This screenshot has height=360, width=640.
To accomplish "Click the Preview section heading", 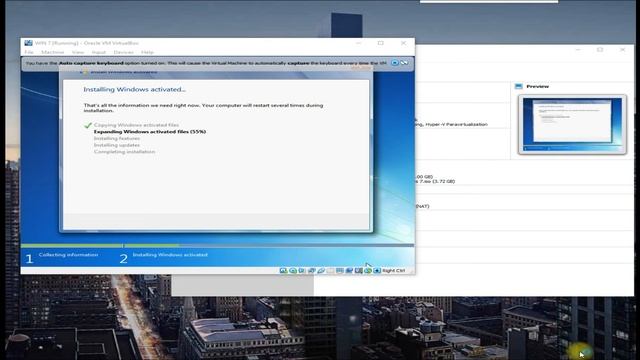I will click(x=538, y=87).
